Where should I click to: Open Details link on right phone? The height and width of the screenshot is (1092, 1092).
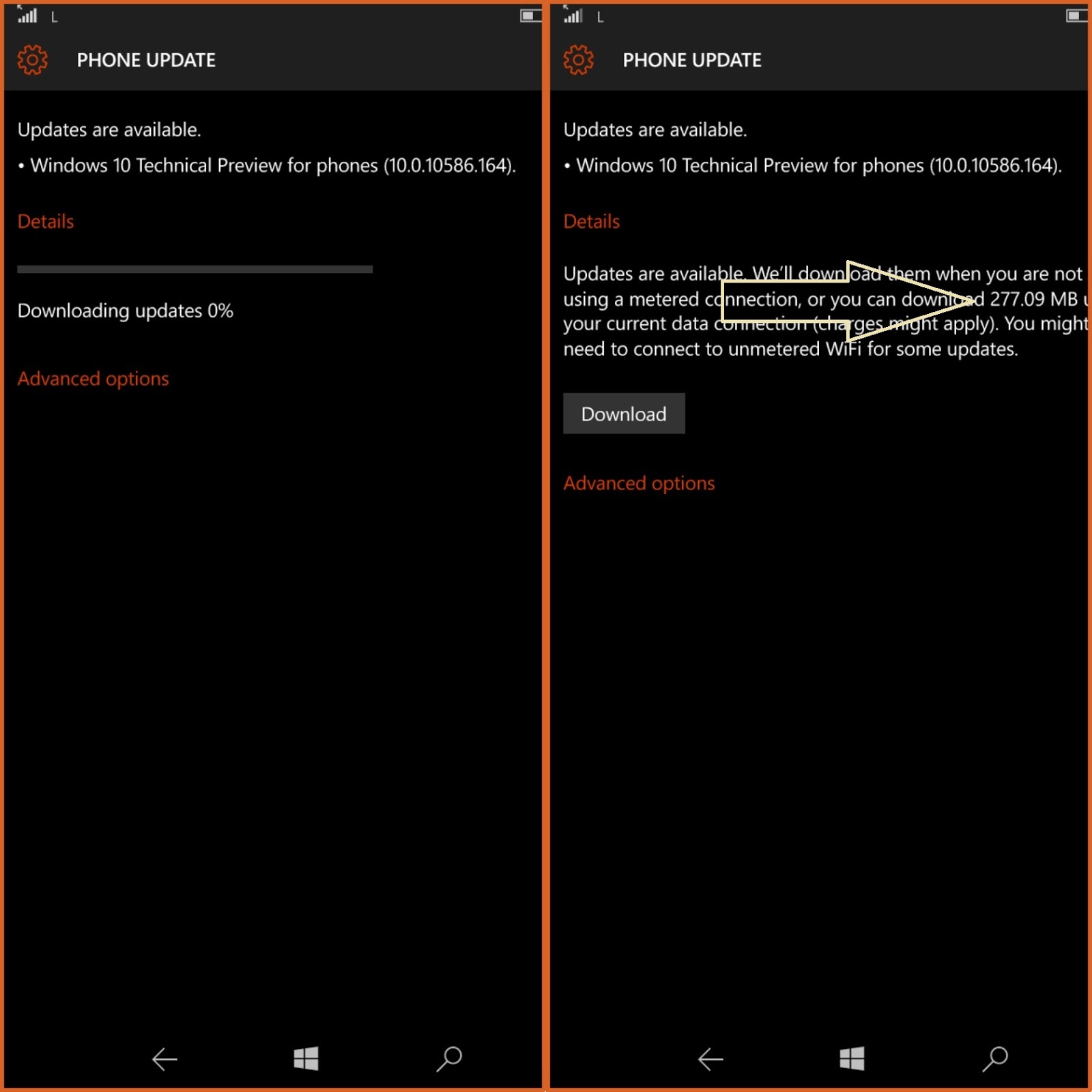[592, 221]
